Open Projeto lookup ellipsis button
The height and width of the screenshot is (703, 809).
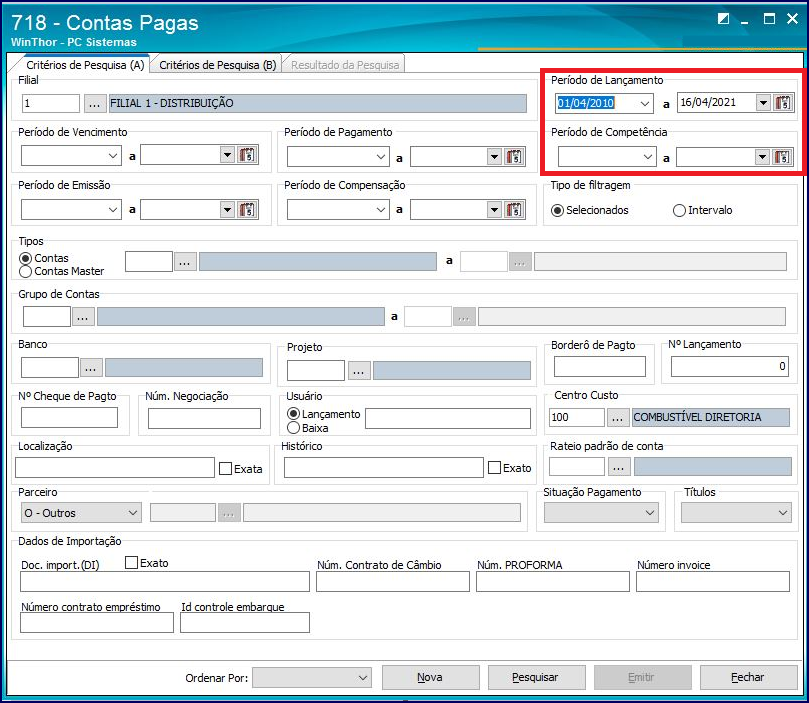click(359, 370)
